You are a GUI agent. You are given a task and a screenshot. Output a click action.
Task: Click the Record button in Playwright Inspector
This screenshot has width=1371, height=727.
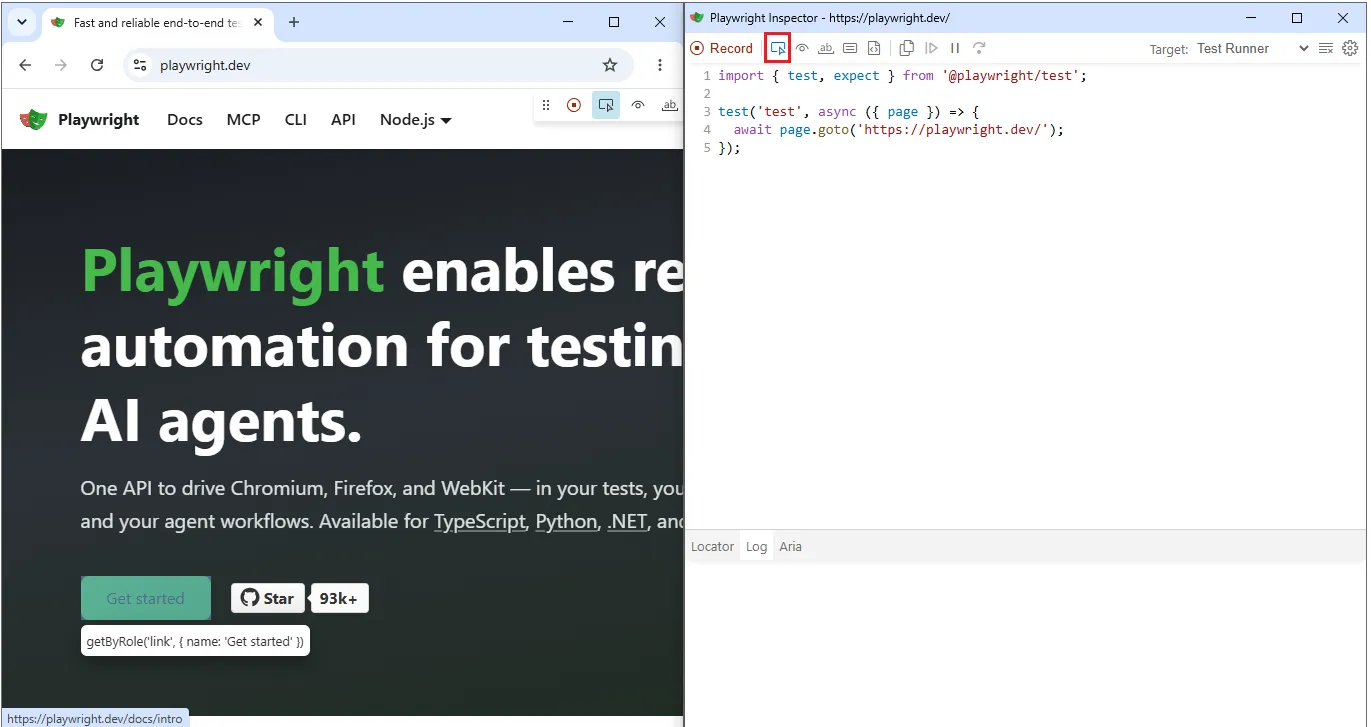(x=721, y=48)
